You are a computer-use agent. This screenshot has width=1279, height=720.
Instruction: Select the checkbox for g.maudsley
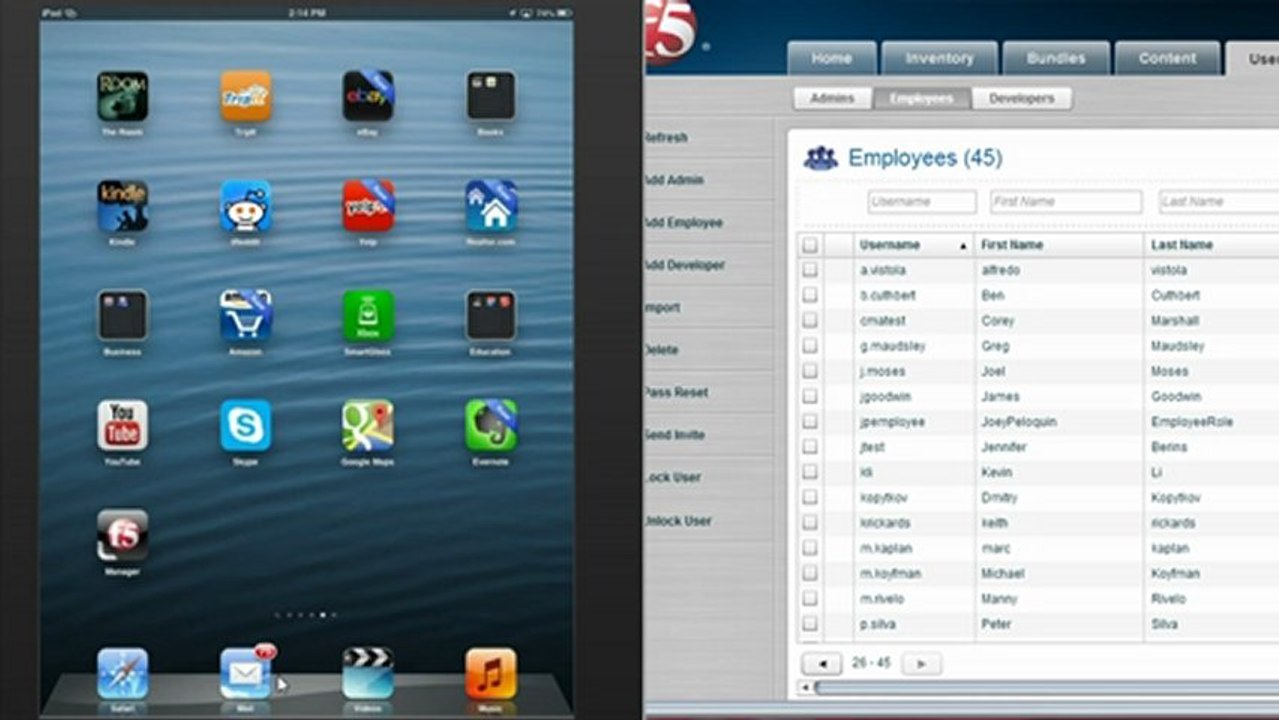coord(810,346)
